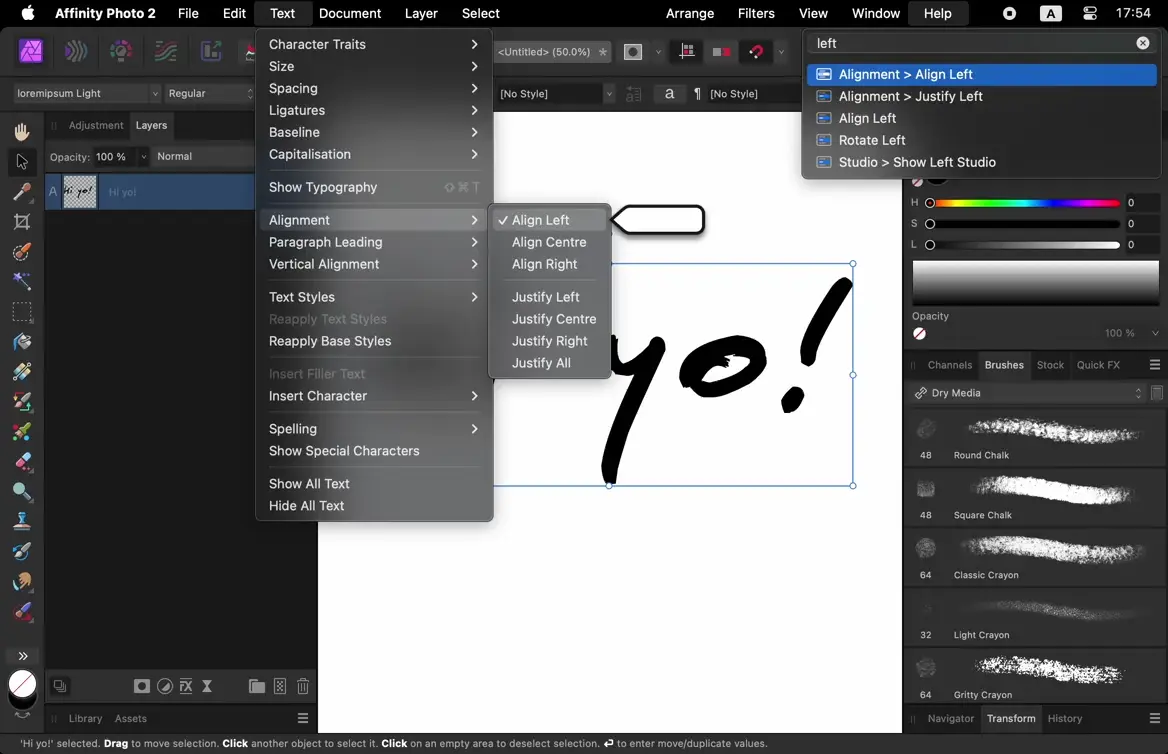Pick the Erase Brush tool
The width and height of the screenshot is (1168, 754).
point(21,462)
